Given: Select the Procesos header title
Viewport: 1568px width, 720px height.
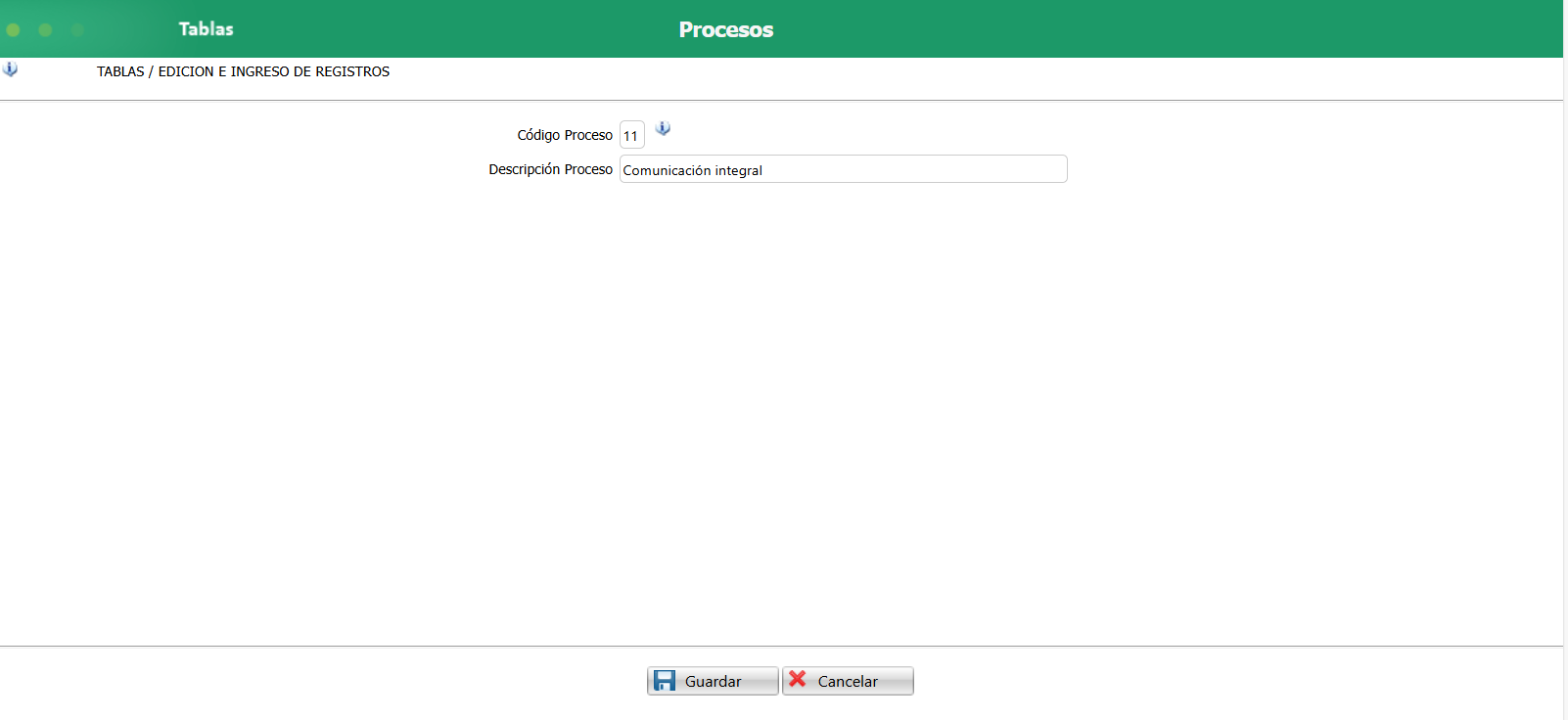Looking at the screenshot, I should click(x=726, y=30).
